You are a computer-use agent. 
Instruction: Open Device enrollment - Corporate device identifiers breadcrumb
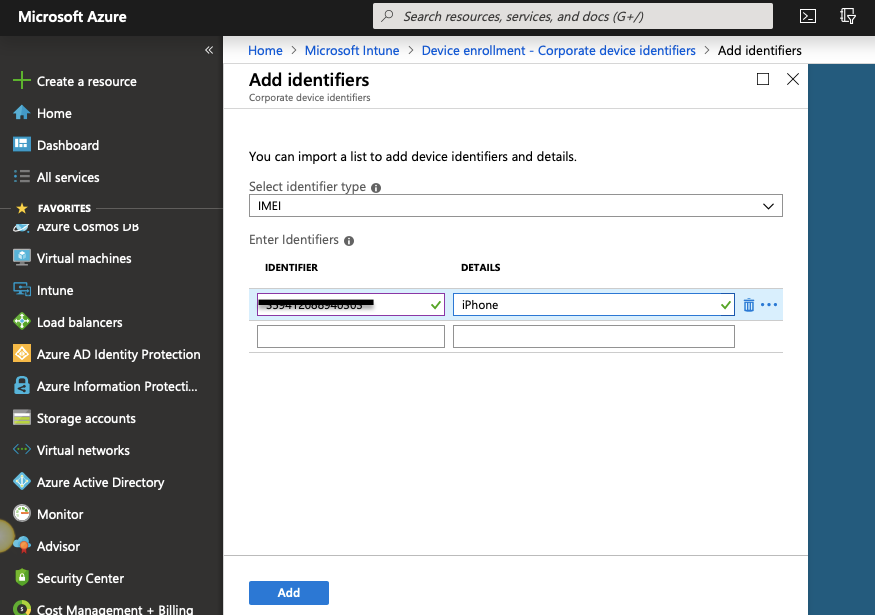point(559,50)
